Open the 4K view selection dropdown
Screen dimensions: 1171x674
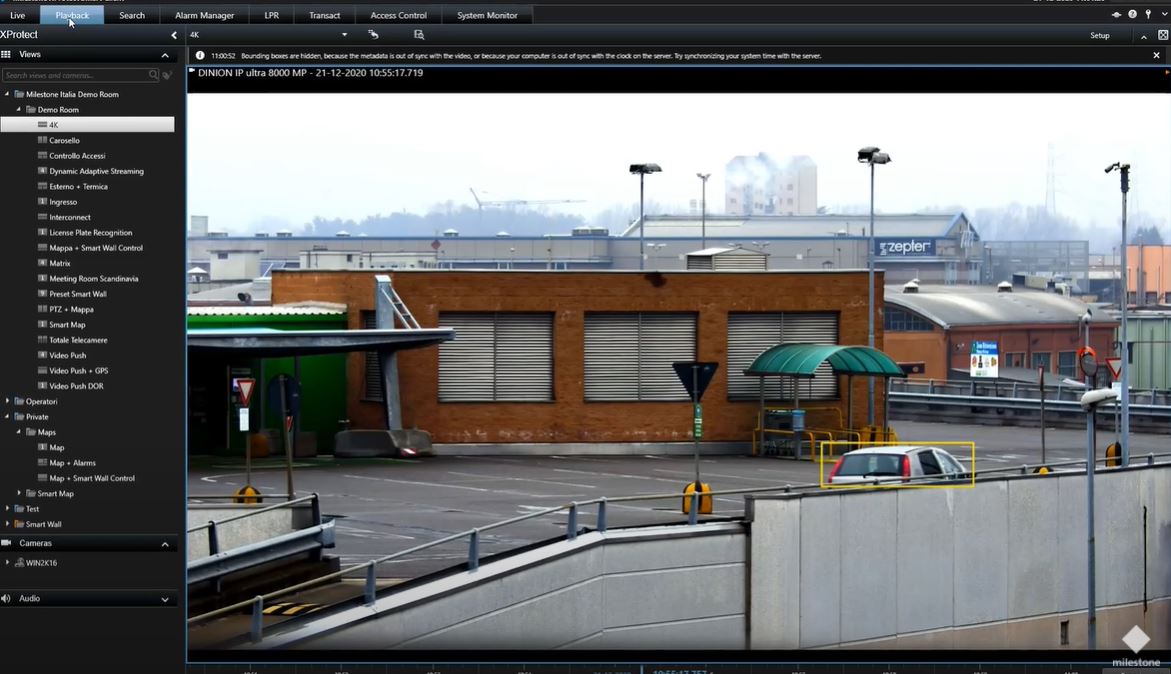point(345,35)
